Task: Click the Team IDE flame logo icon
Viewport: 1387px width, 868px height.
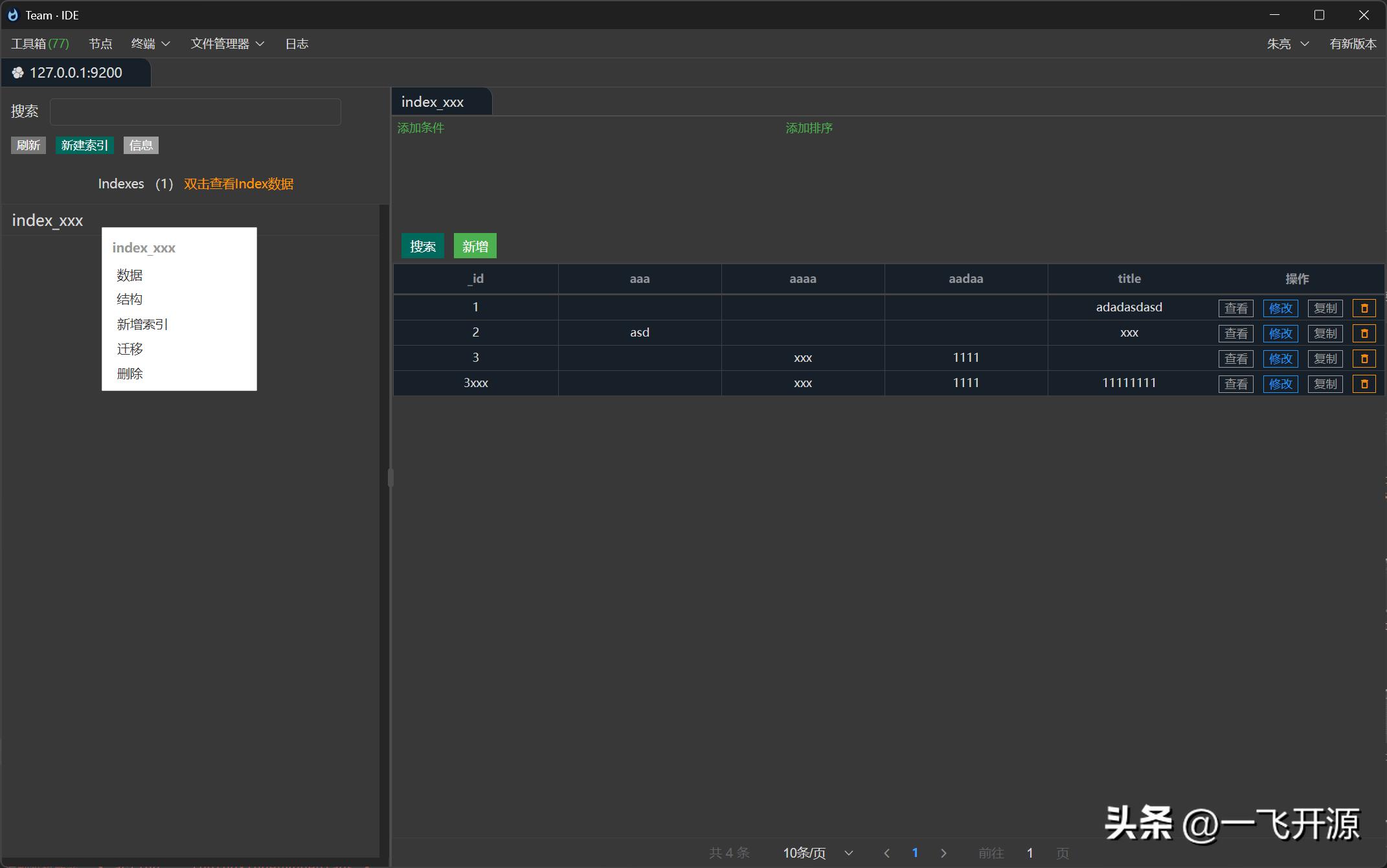Action: [x=13, y=15]
